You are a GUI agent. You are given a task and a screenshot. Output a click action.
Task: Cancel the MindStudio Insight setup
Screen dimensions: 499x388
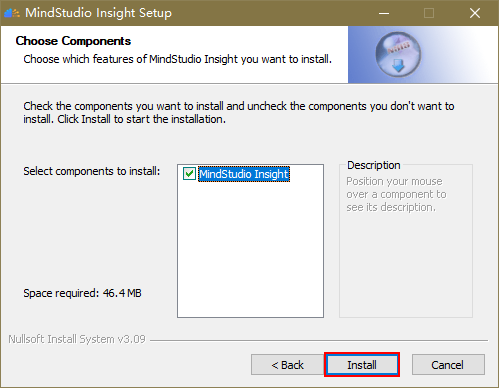[x=448, y=365]
